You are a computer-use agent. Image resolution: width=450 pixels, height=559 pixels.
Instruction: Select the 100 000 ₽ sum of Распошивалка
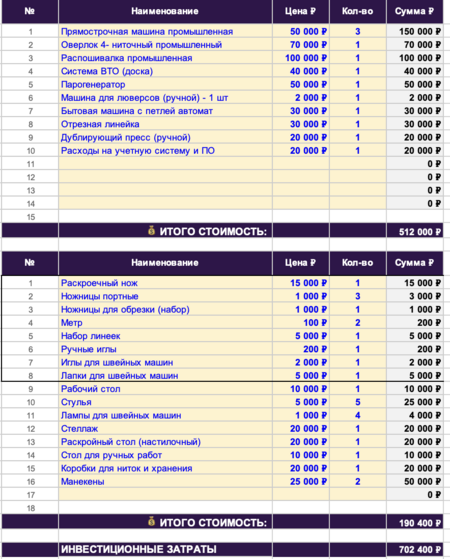pyautogui.click(x=415, y=58)
